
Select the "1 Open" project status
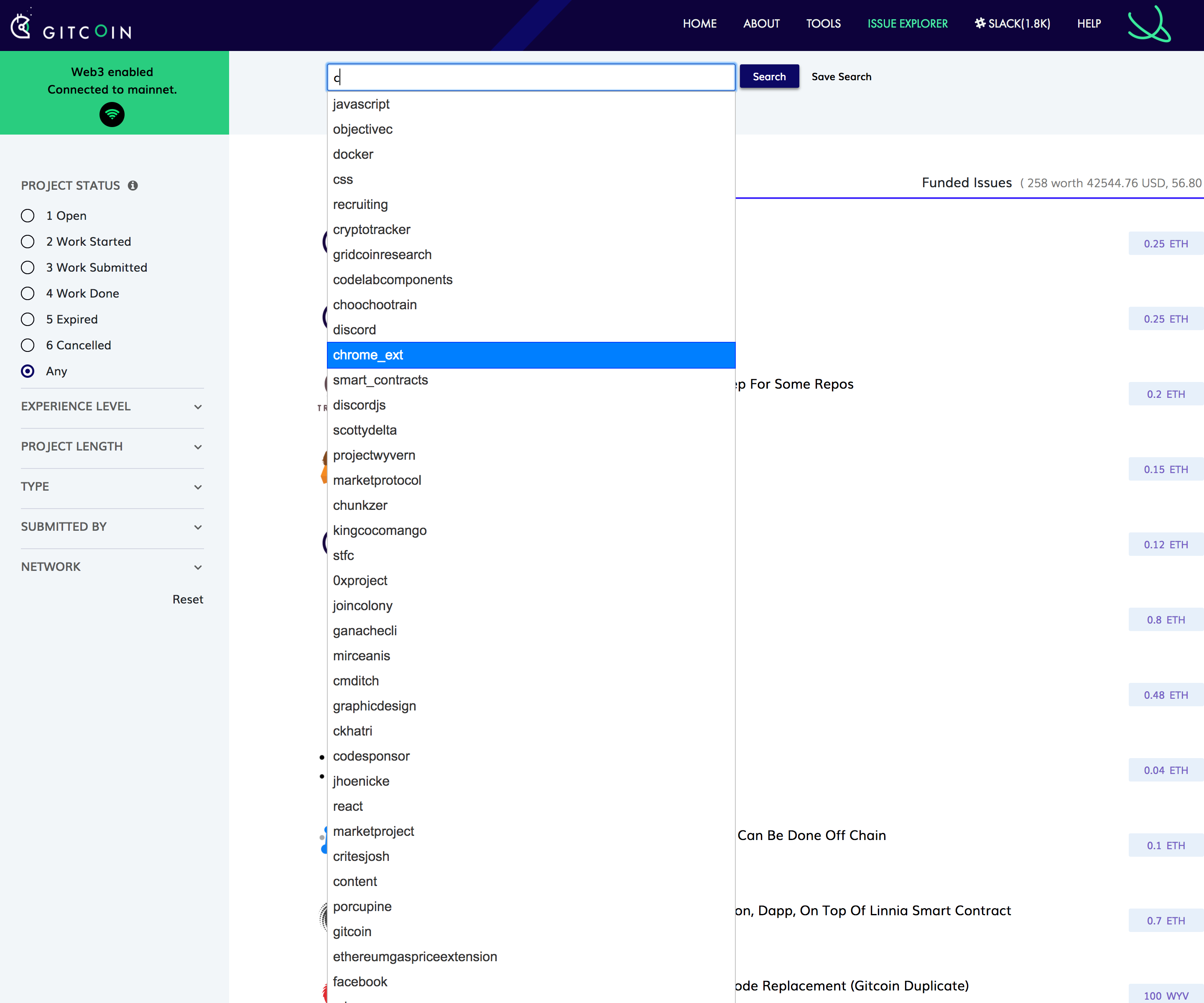(x=28, y=216)
